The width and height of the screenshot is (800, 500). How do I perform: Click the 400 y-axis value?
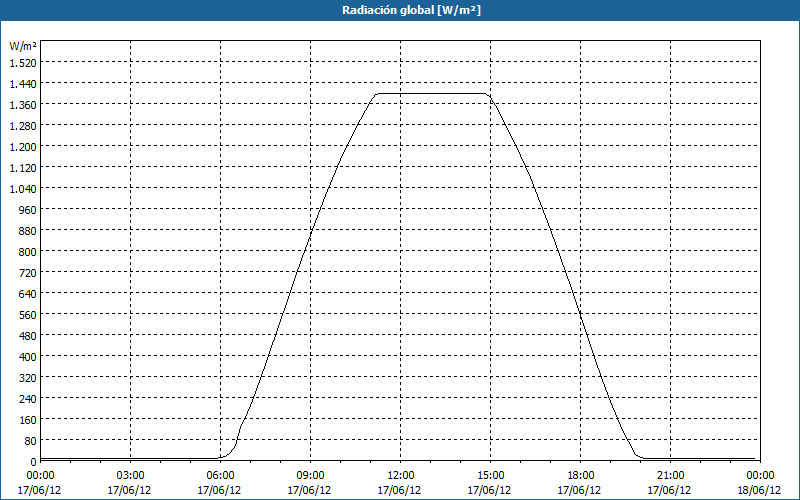pyautogui.click(x=28, y=357)
